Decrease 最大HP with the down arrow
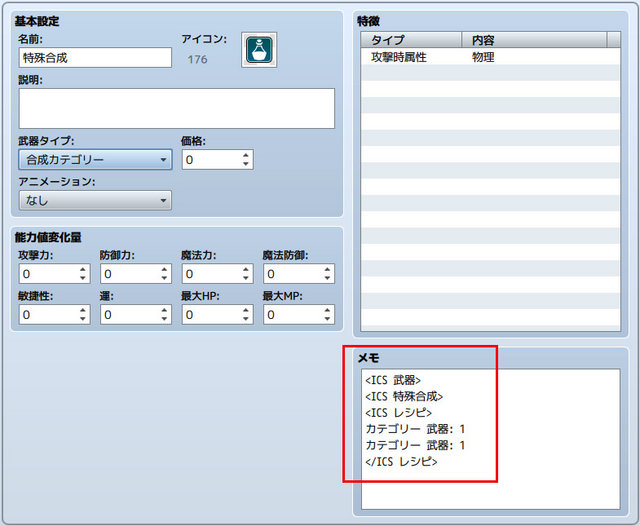The height and width of the screenshot is (526, 640). (x=246, y=319)
